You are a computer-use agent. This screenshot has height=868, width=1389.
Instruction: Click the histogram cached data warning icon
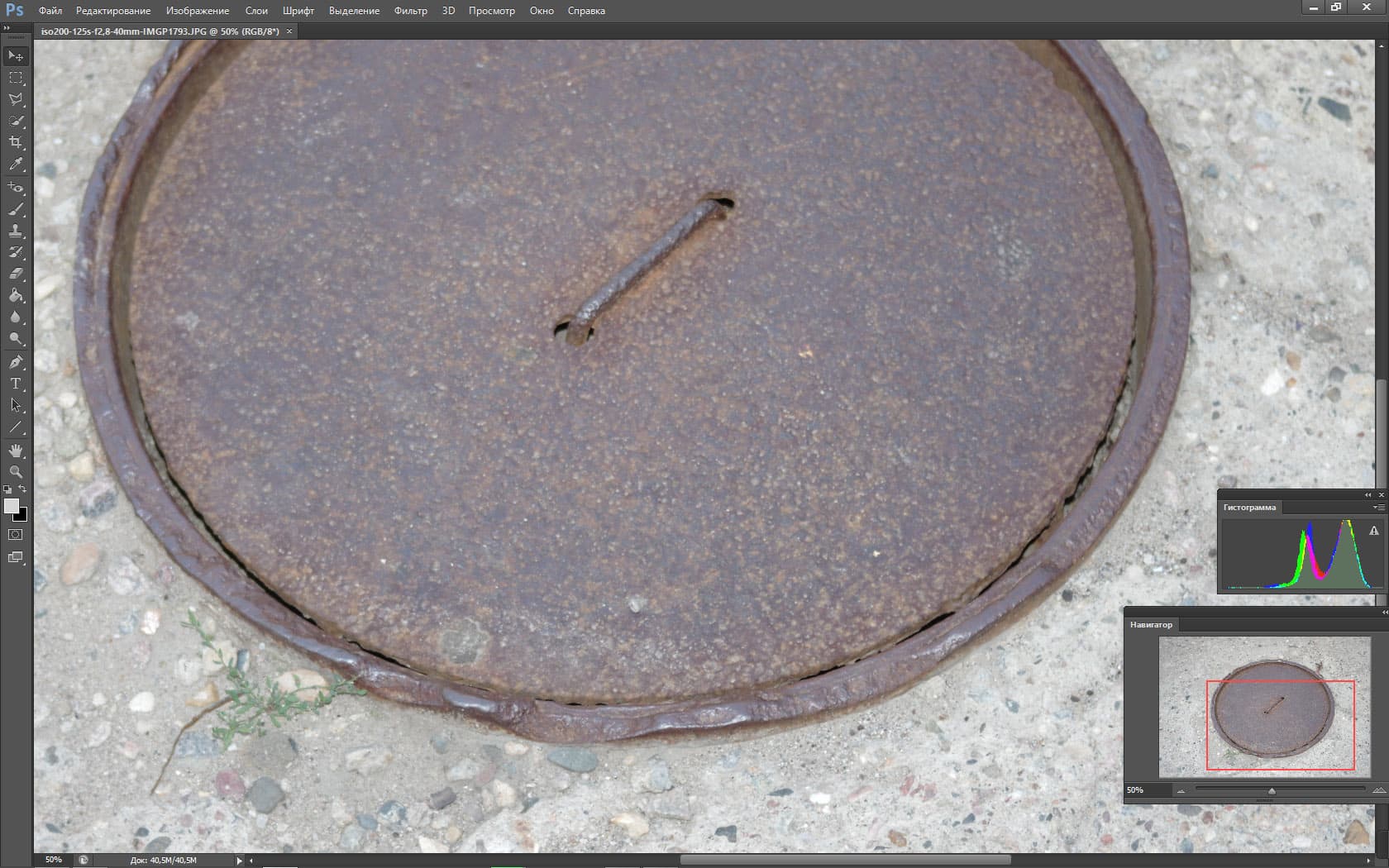click(1374, 531)
